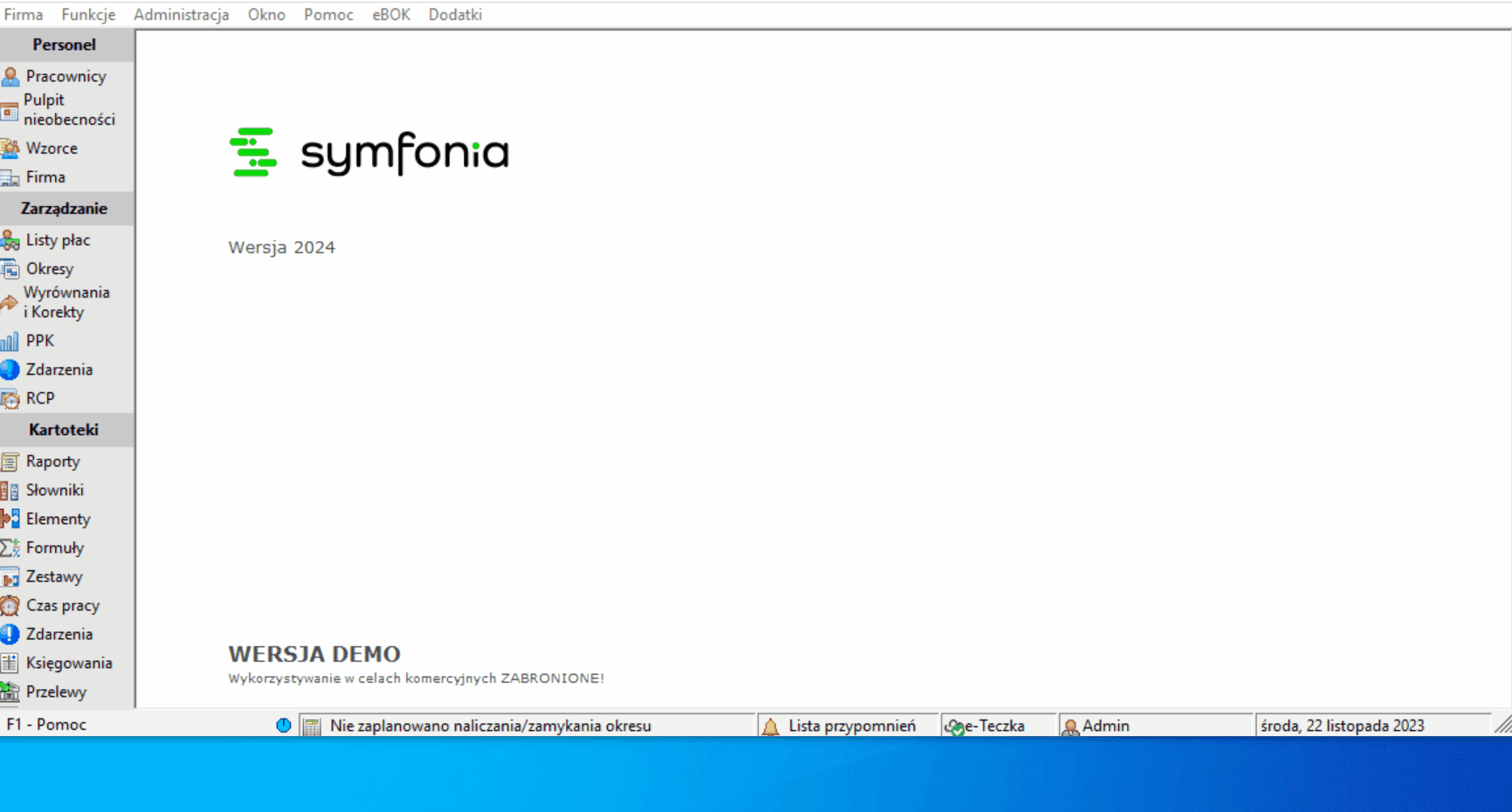Open the Okno menu
This screenshot has width=1512, height=812.
tap(266, 15)
